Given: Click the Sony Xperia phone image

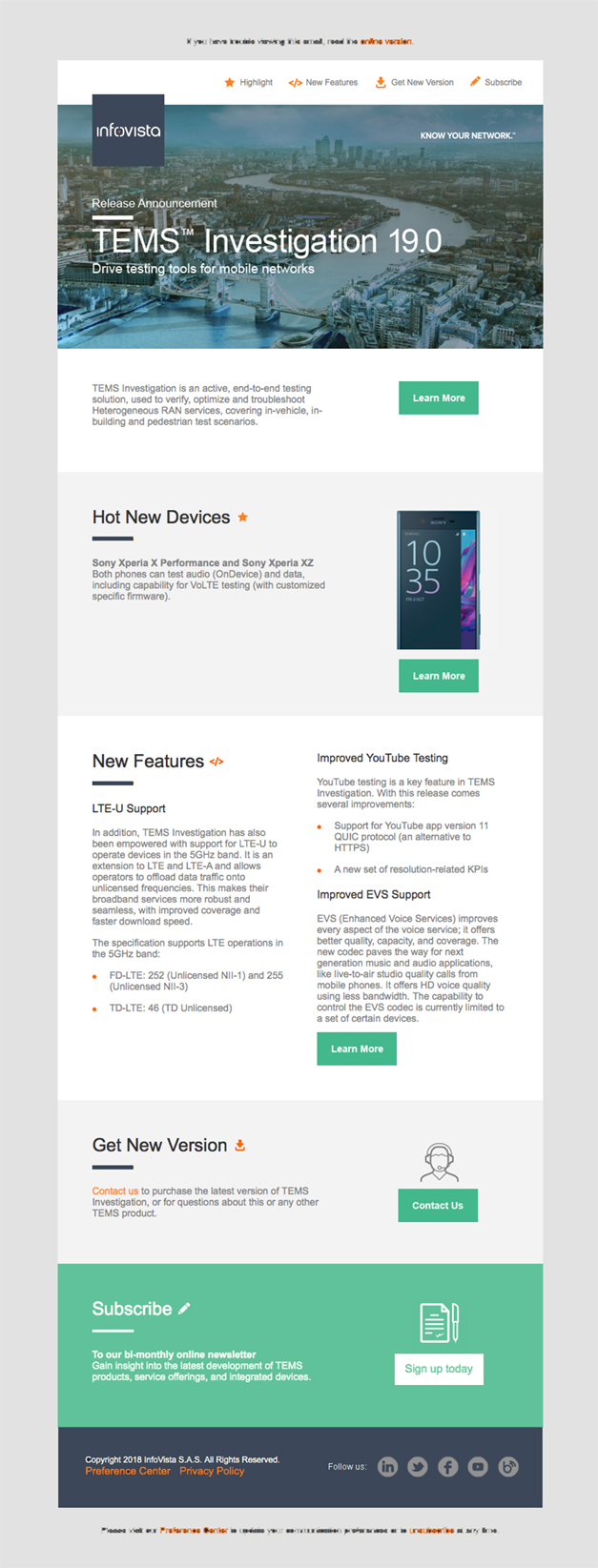Looking at the screenshot, I should pyautogui.click(x=438, y=580).
